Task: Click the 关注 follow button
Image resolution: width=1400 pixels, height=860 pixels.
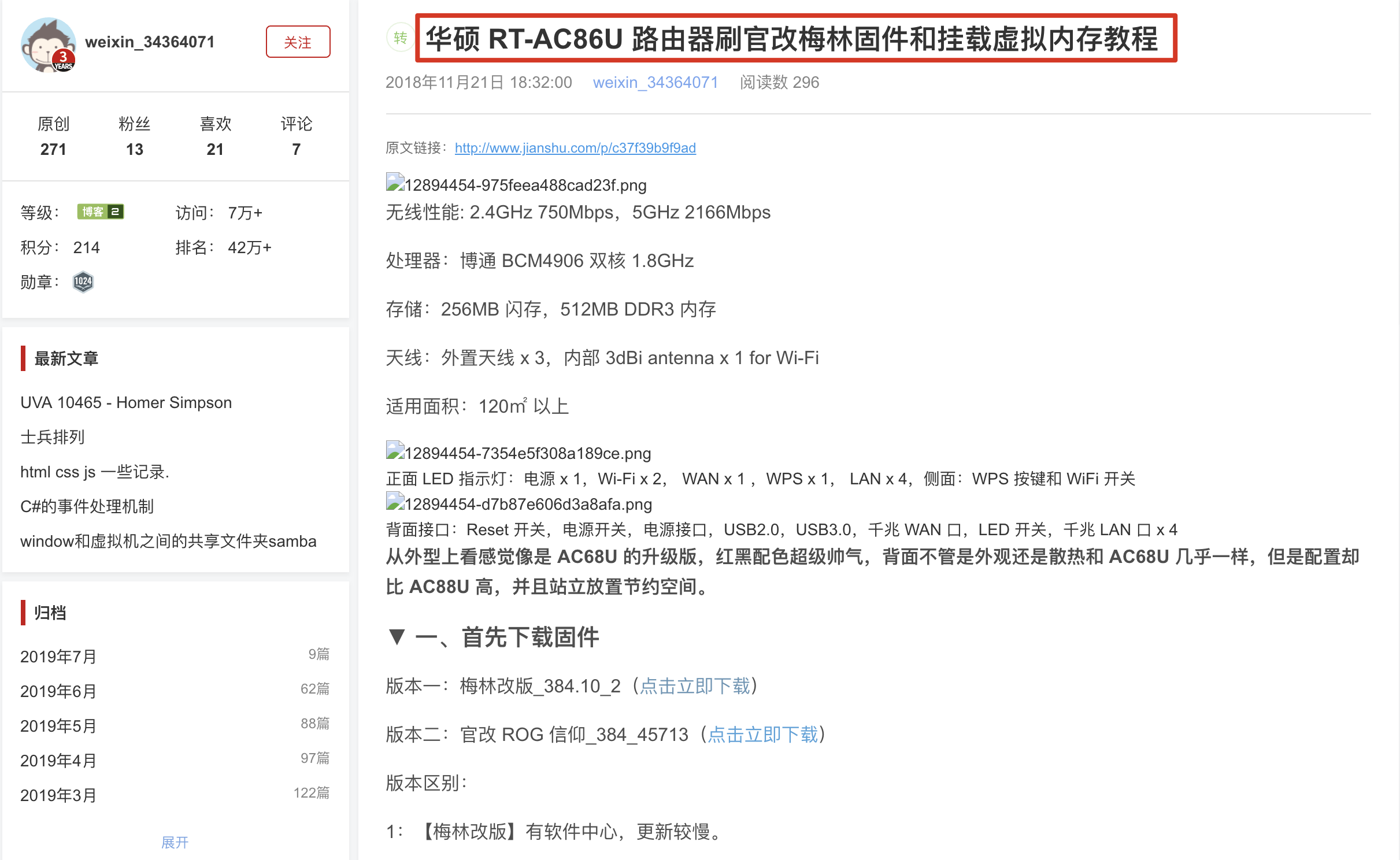Action: pos(298,42)
